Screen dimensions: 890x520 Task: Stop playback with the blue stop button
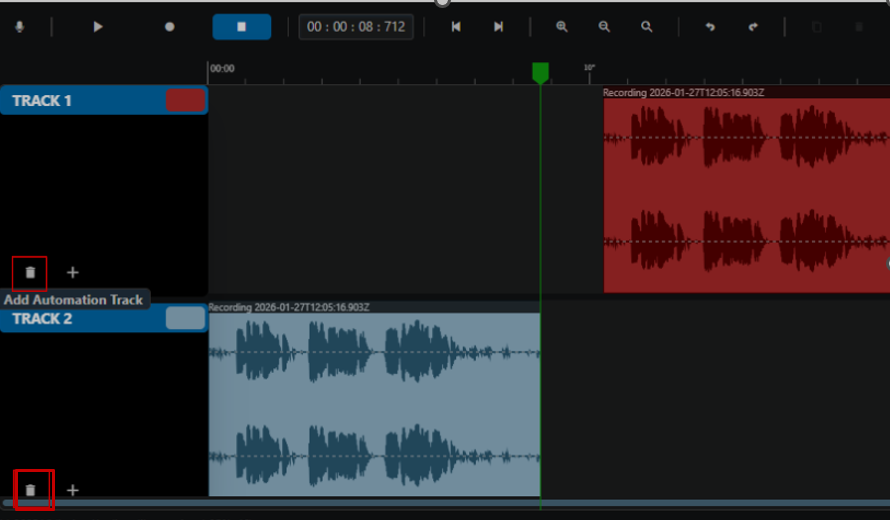[x=242, y=27]
